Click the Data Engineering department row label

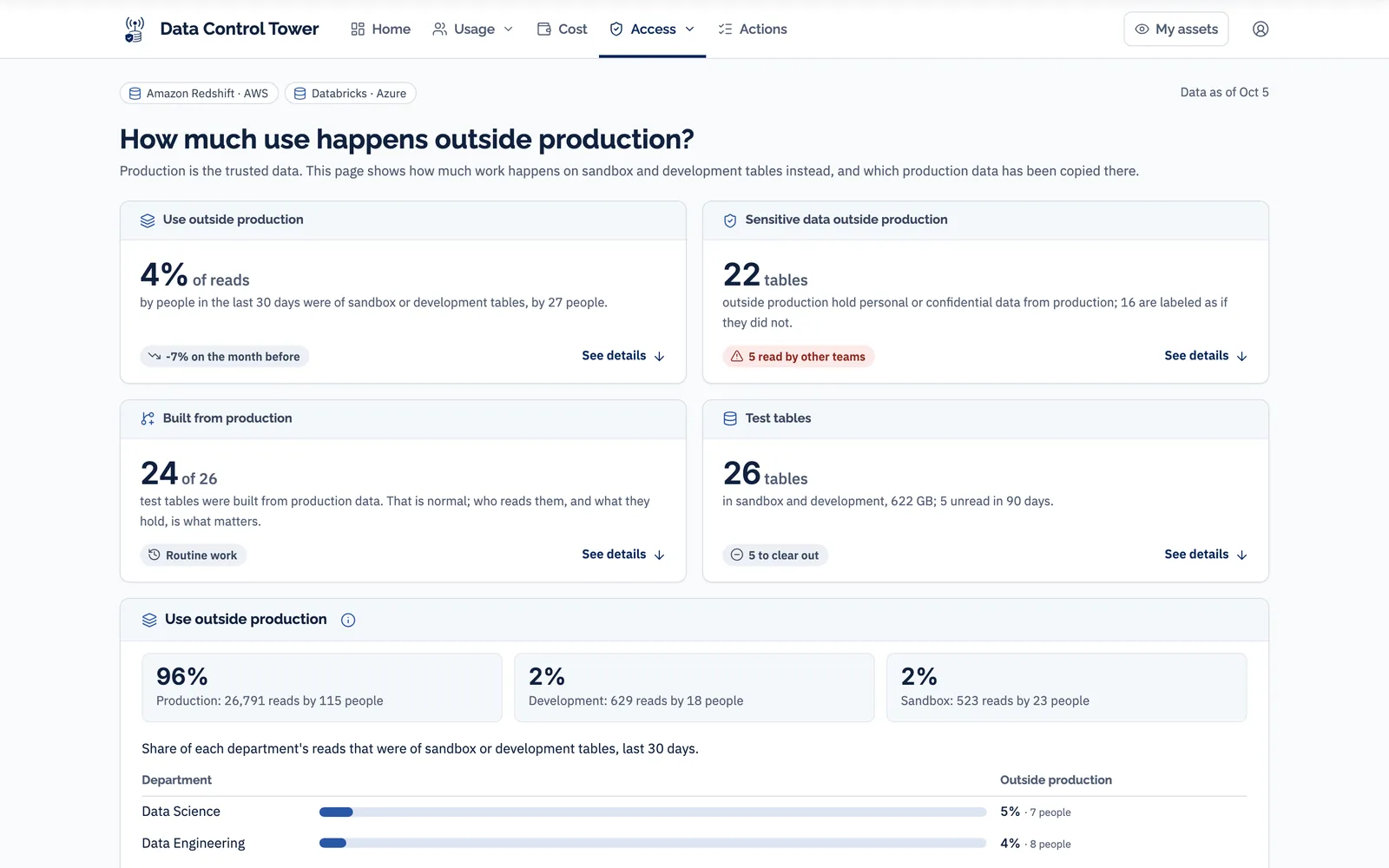click(194, 844)
